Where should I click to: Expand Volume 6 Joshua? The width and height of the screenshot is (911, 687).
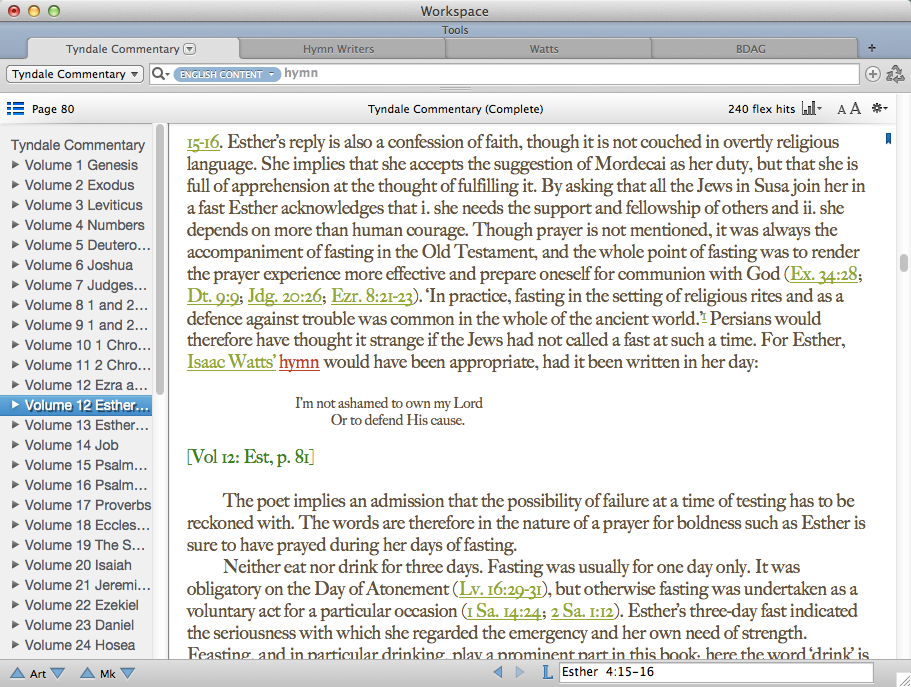[x=16, y=264]
